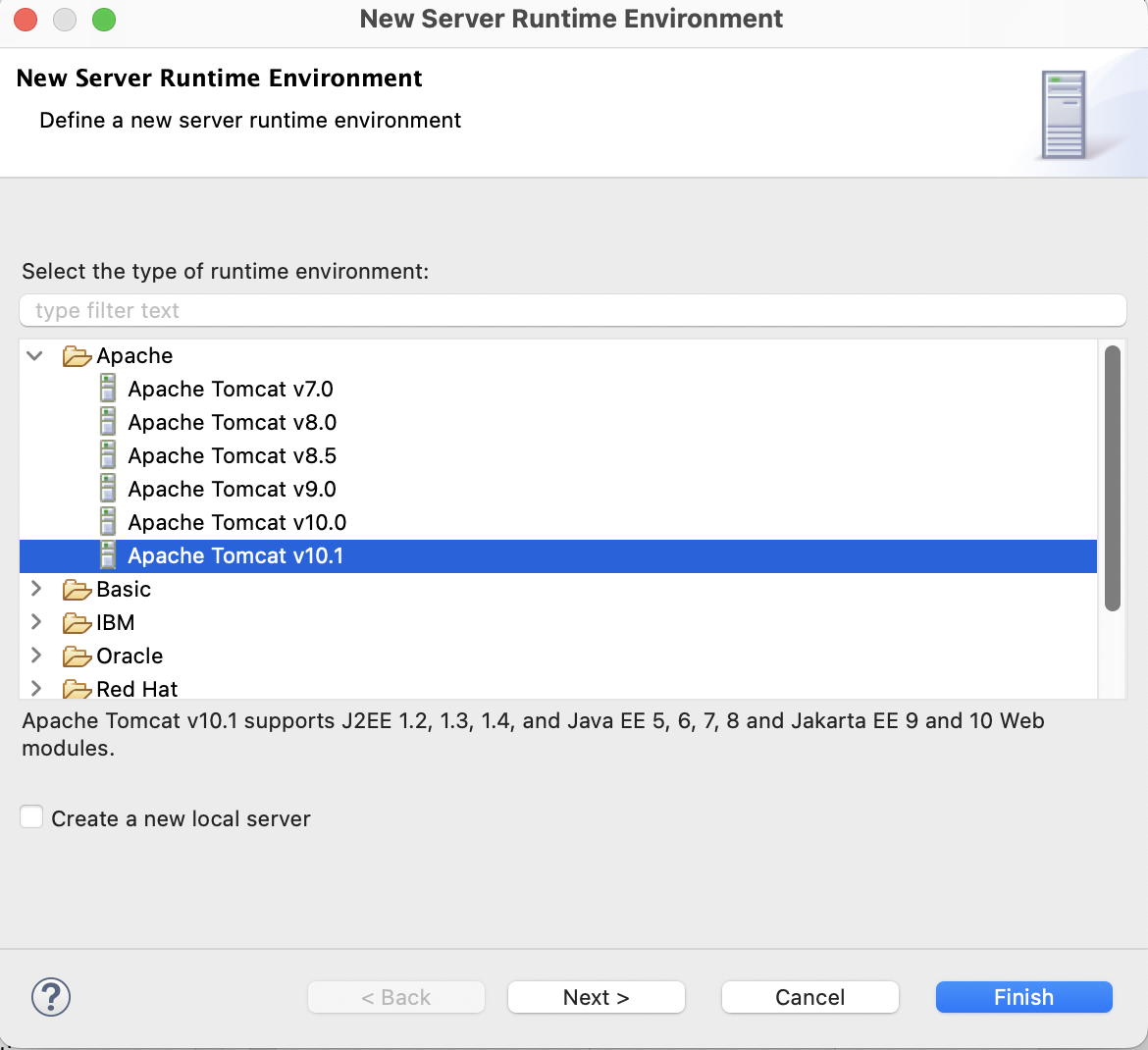
Task: Select the Apache folder label
Action: click(134, 356)
